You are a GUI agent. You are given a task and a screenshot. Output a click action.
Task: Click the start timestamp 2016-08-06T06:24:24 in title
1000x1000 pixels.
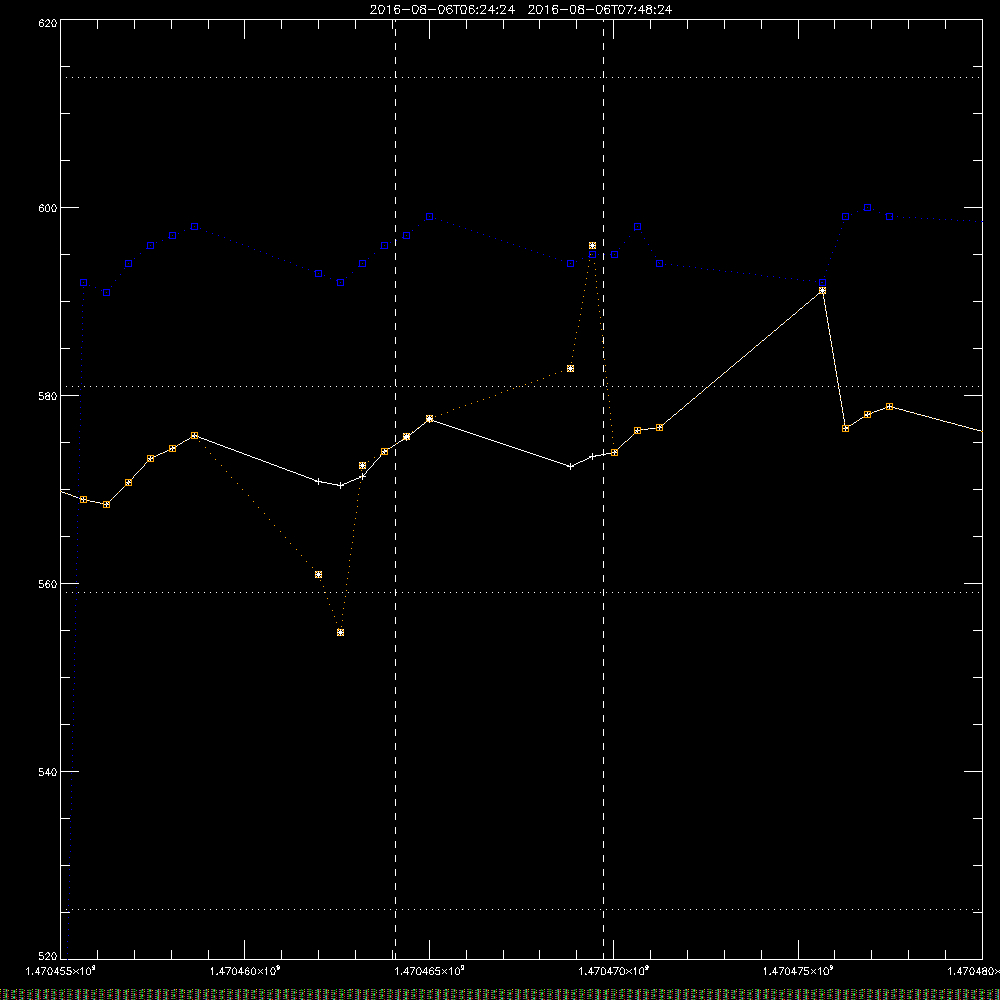442,10
